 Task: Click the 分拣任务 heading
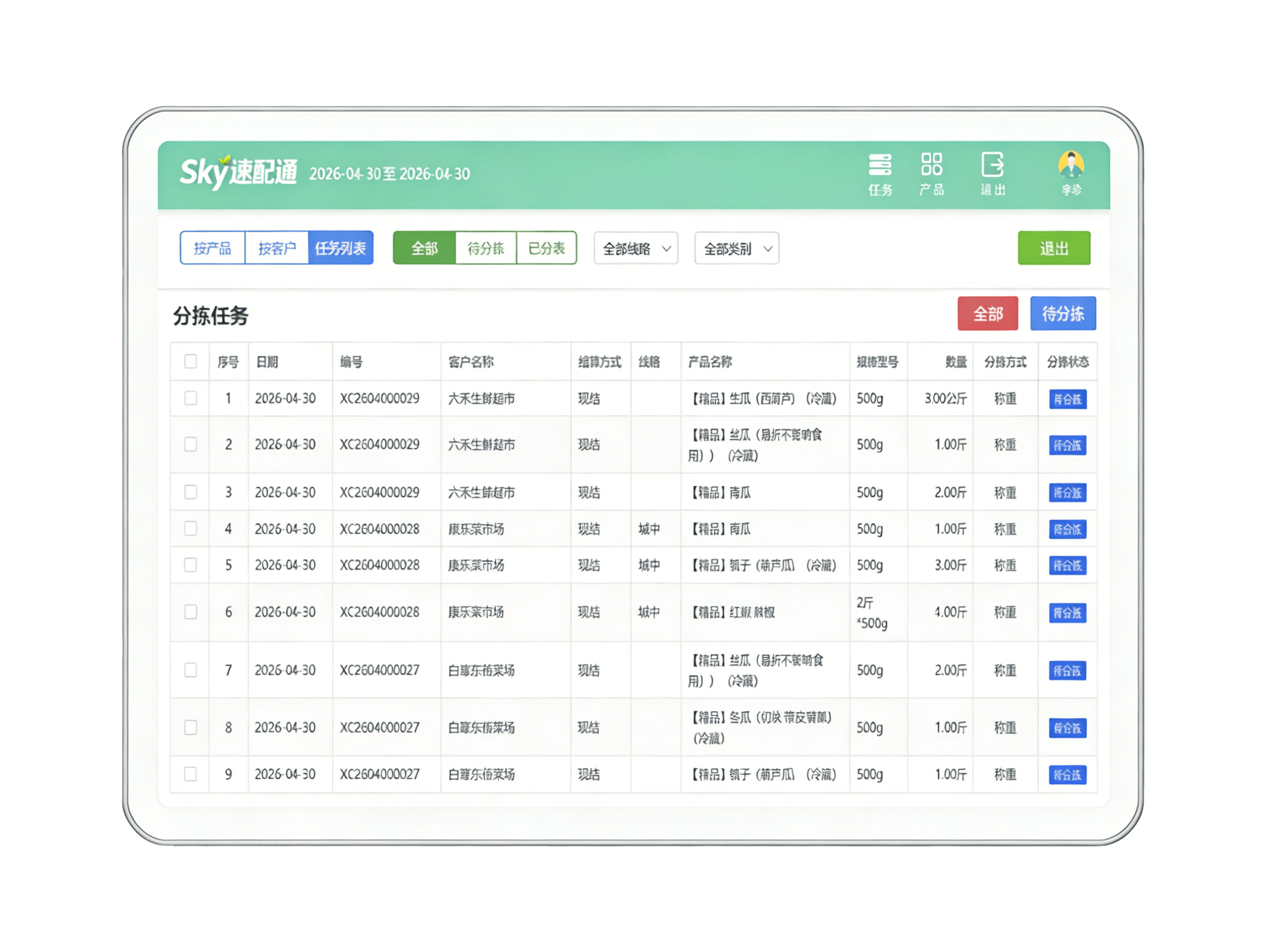(x=211, y=316)
